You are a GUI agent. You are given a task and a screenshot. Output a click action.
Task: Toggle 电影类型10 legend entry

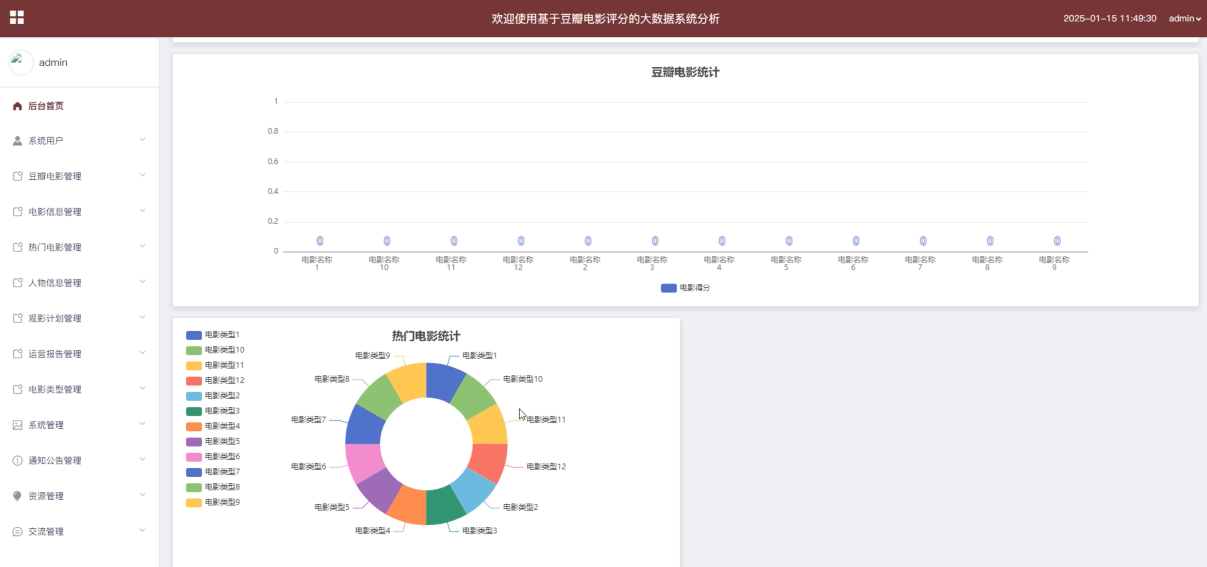215,350
